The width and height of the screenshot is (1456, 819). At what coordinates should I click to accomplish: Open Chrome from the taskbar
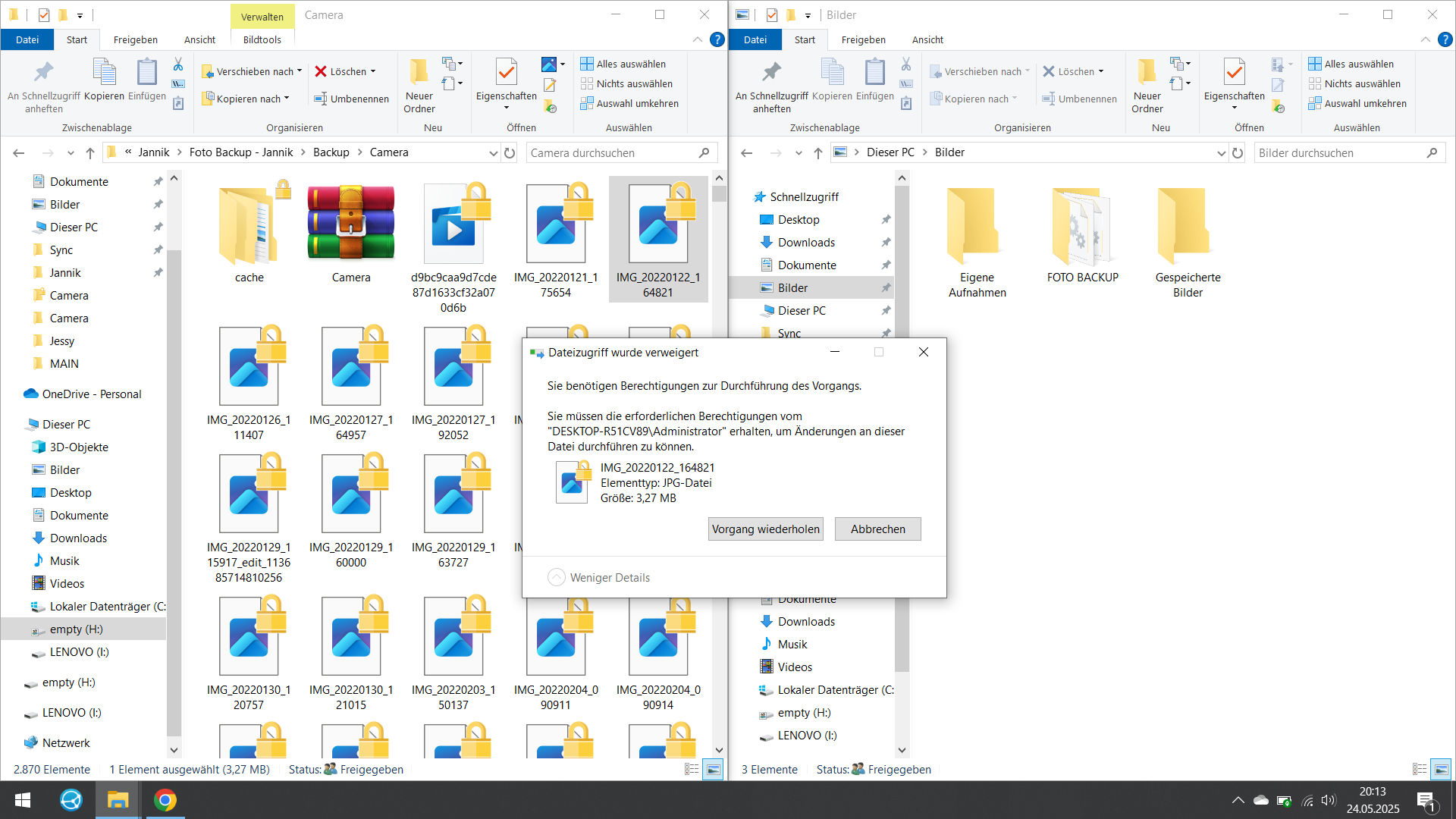(x=165, y=800)
